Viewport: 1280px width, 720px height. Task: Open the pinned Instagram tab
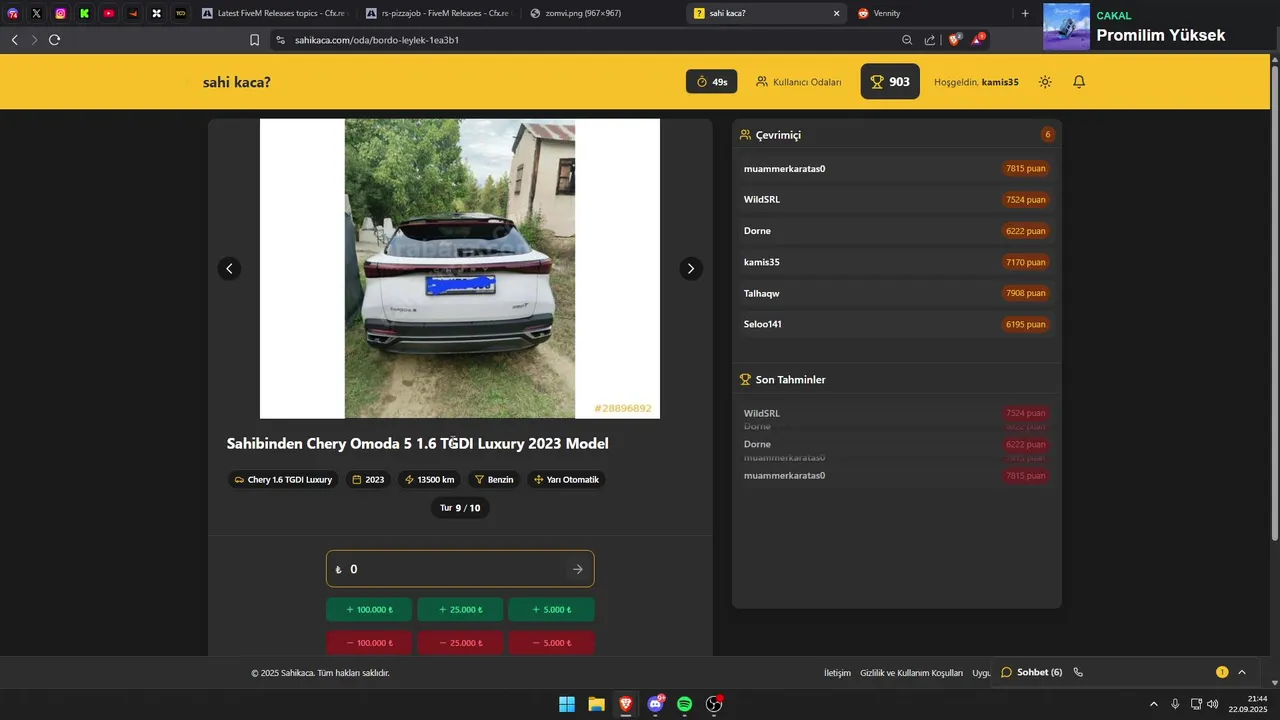tap(60, 13)
